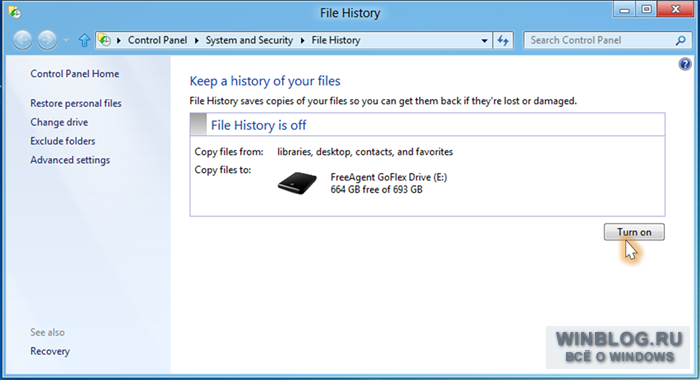700x380 pixels.
Task: Select the Change drive link
Action: (x=59, y=122)
